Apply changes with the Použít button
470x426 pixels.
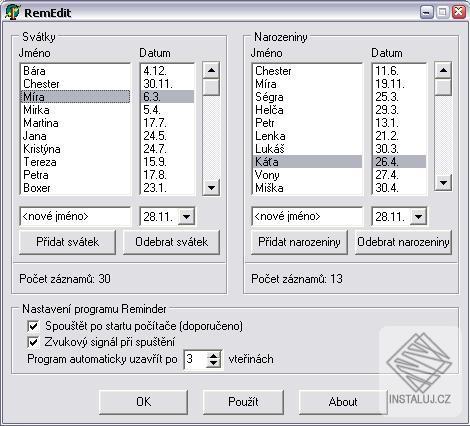243,402
